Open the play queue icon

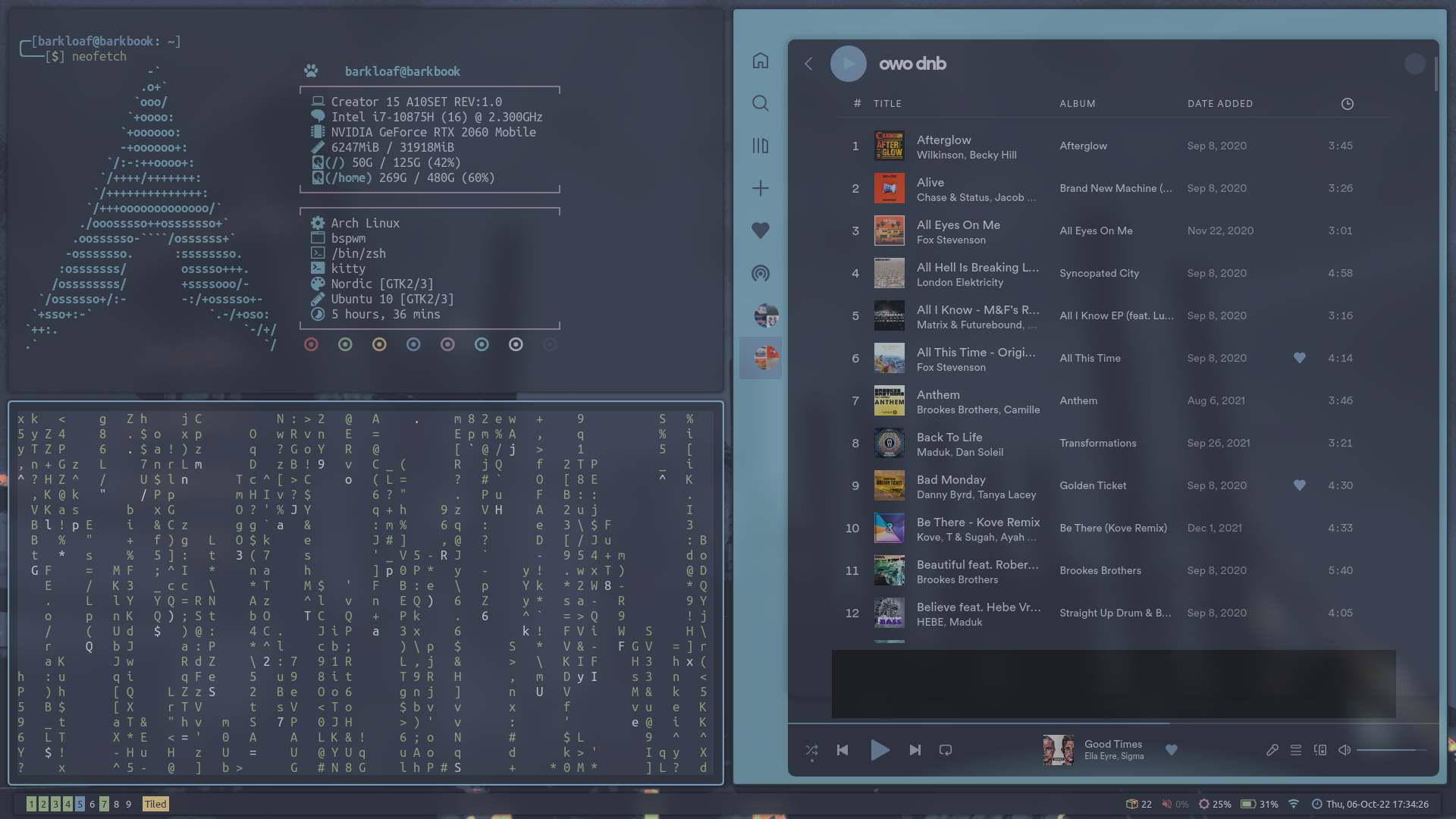click(x=1296, y=750)
